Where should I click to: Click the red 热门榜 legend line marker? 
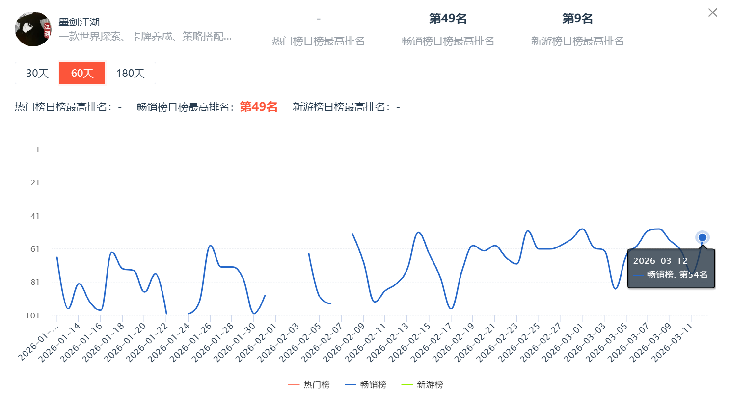(x=294, y=384)
